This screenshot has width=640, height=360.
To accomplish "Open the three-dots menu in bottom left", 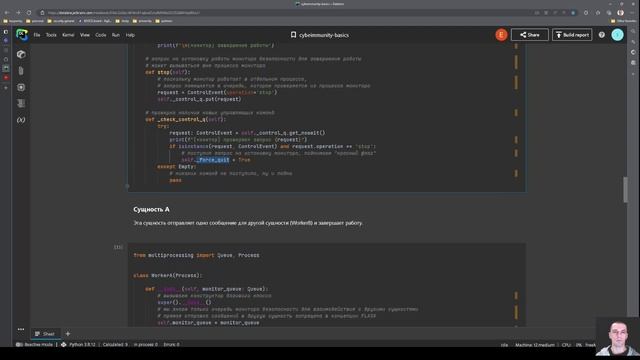I will (x=21, y=329).
